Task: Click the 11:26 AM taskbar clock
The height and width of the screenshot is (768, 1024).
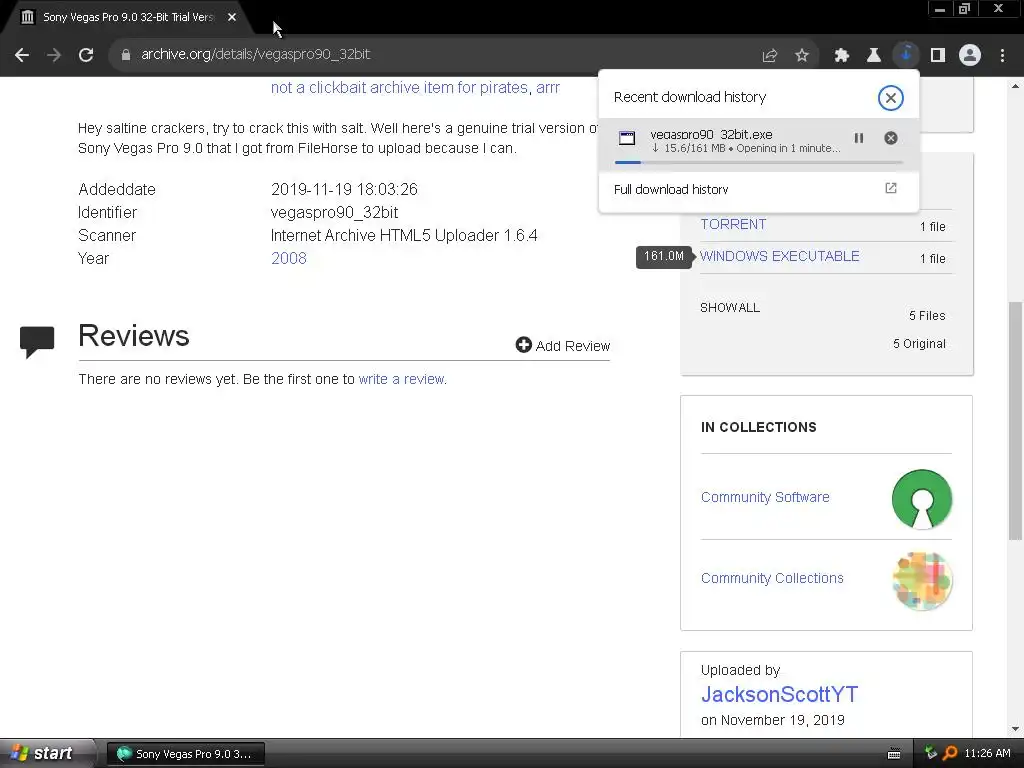Action: [987, 753]
